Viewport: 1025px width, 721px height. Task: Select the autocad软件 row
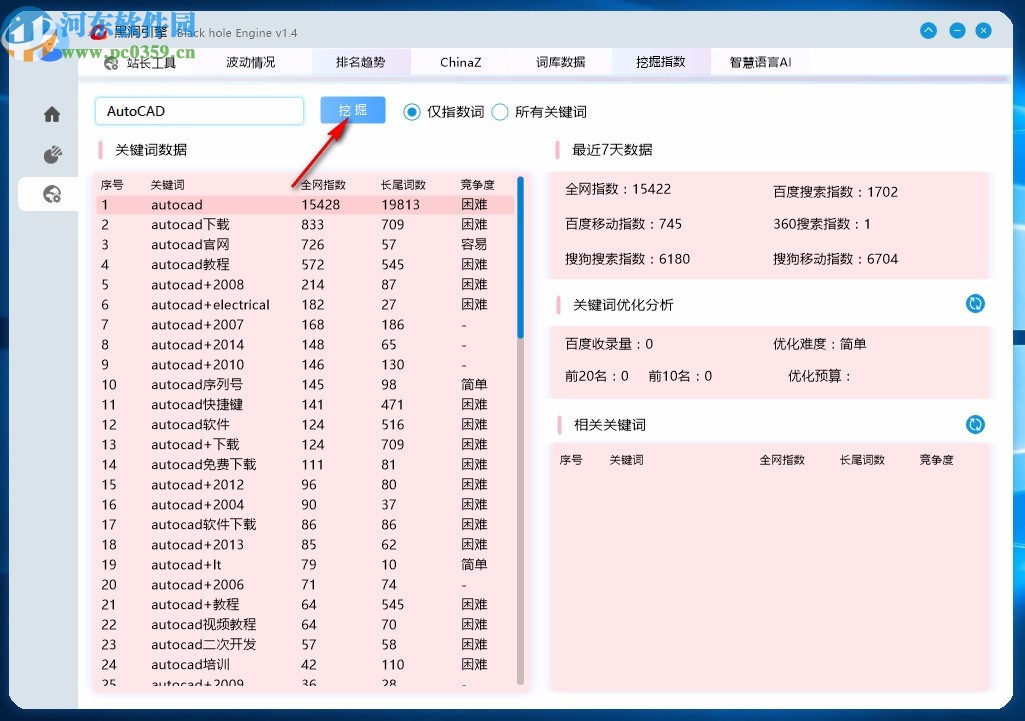tap(306, 425)
